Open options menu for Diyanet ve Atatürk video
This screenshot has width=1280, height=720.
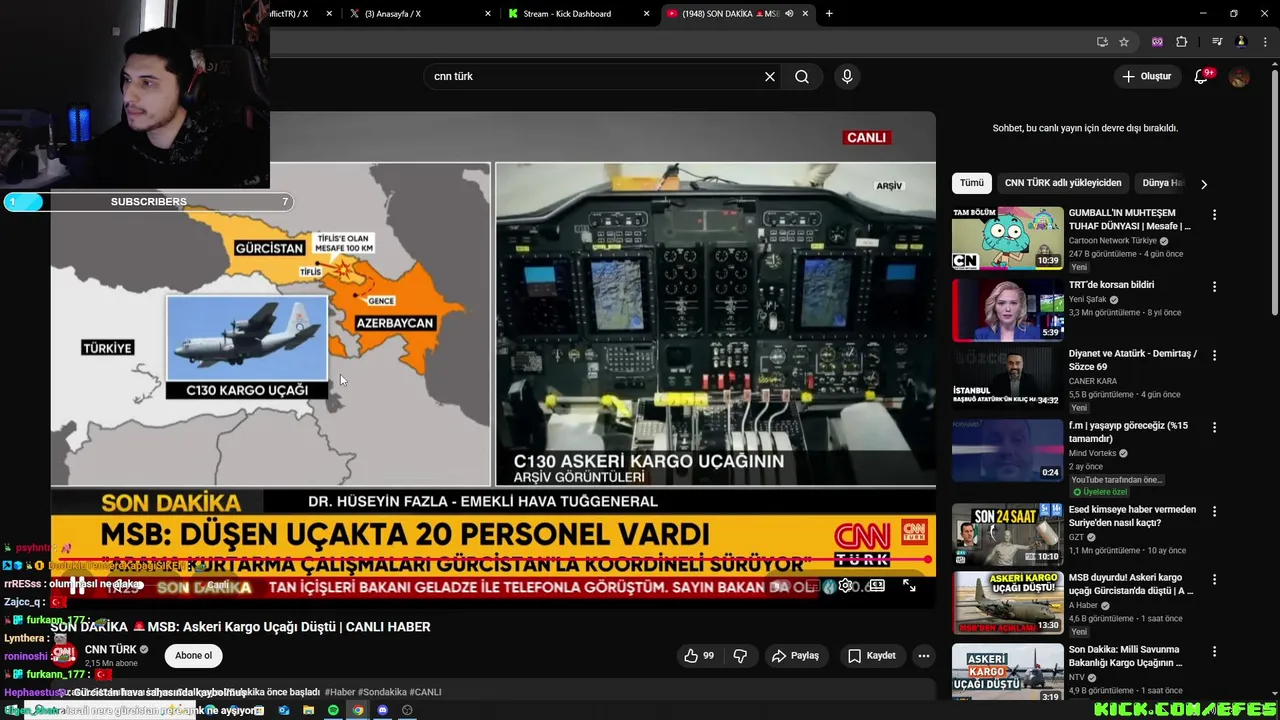1214,355
